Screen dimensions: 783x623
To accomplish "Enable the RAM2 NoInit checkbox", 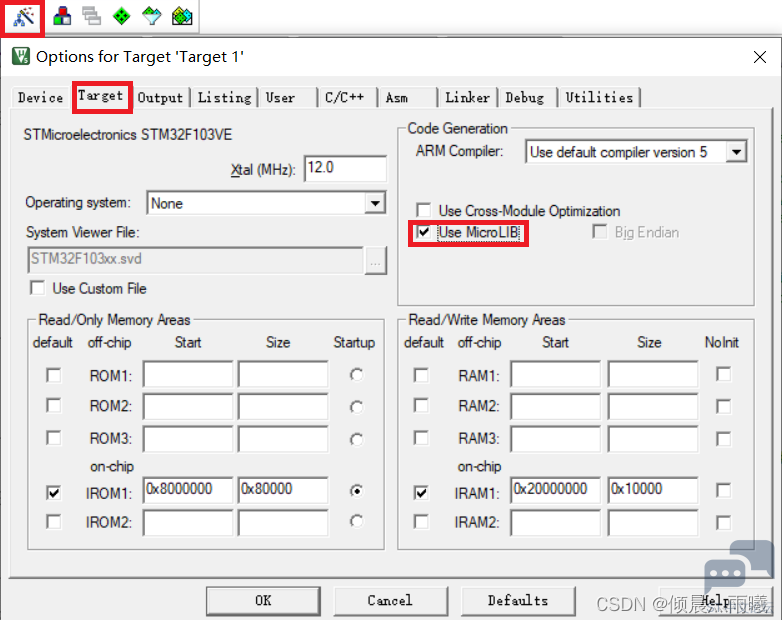I will point(723,406).
